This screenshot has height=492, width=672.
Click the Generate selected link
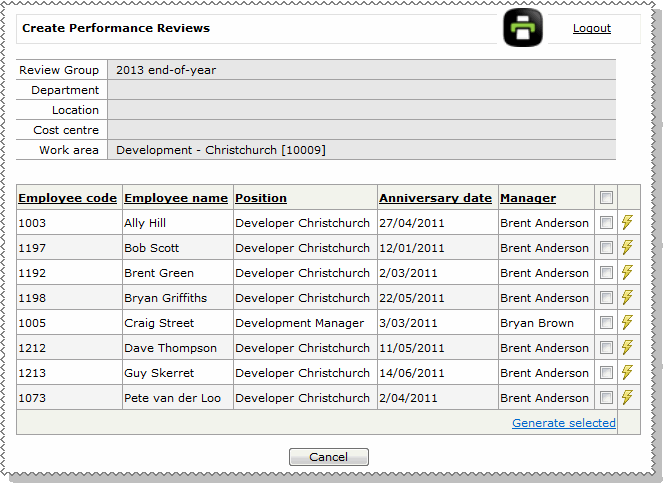(564, 423)
